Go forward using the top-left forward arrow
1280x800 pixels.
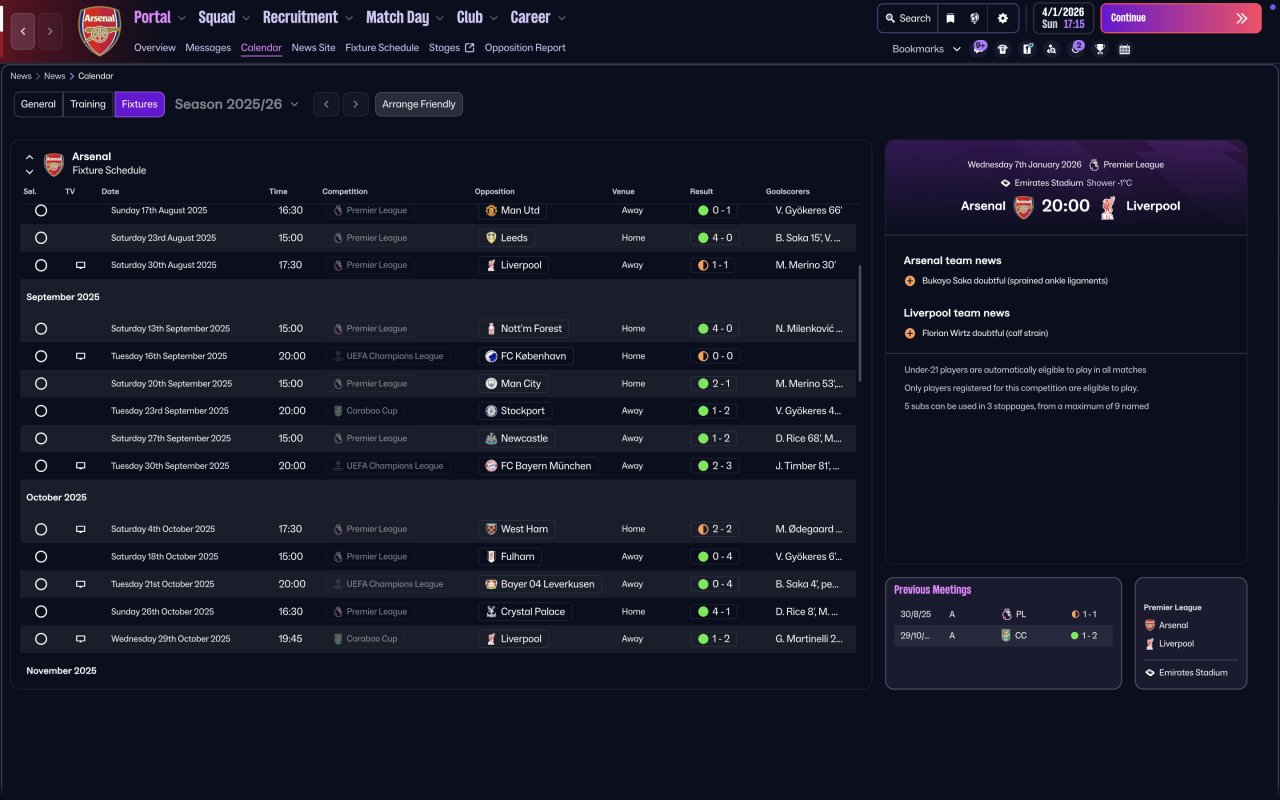50,31
